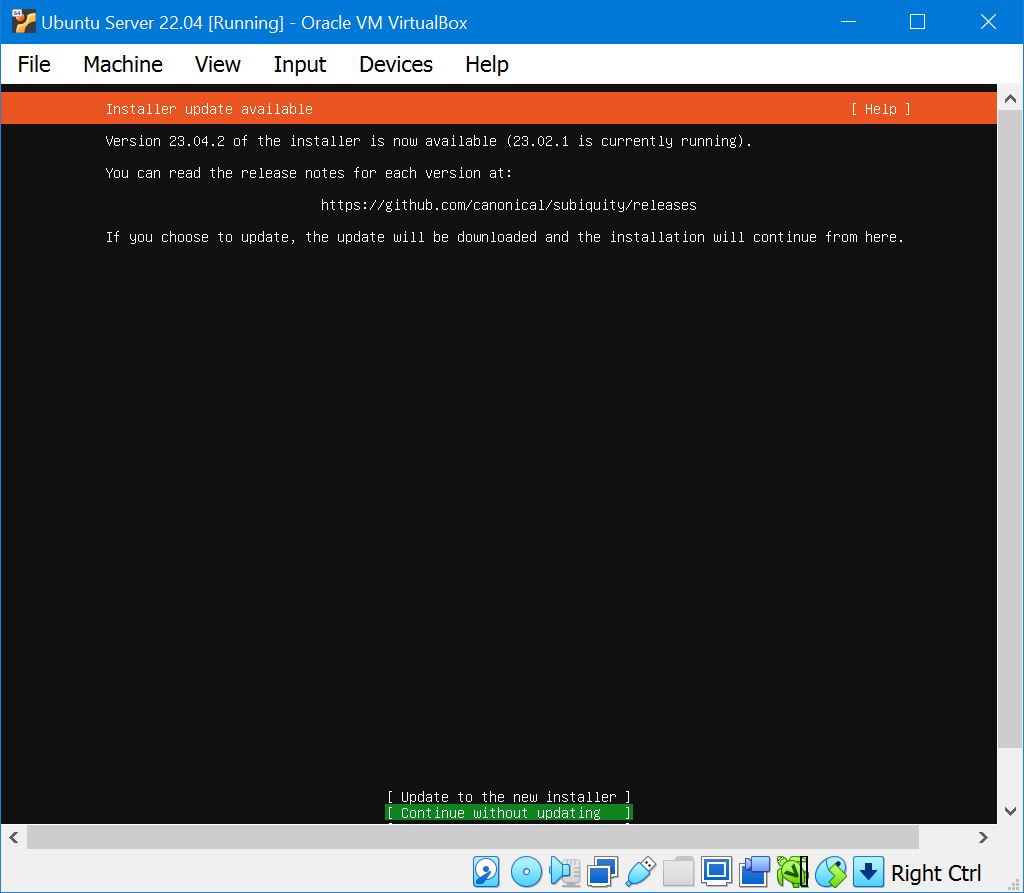Click the vertical scrollbar thumb
1024x893 pixels.
(x=1010, y=429)
